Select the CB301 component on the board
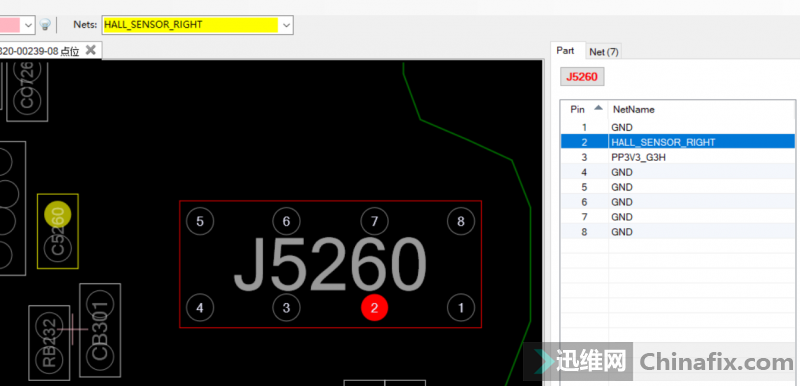Image resolution: width=800 pixels, height=386 pixels. point(100,331)
